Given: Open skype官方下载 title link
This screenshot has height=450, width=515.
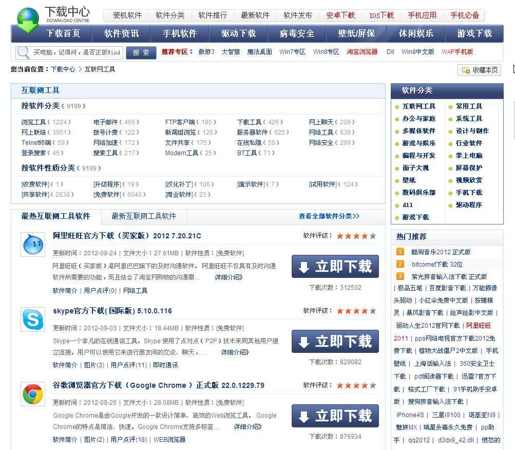Looking at the screenshot, I should click(x=112, y=311).
